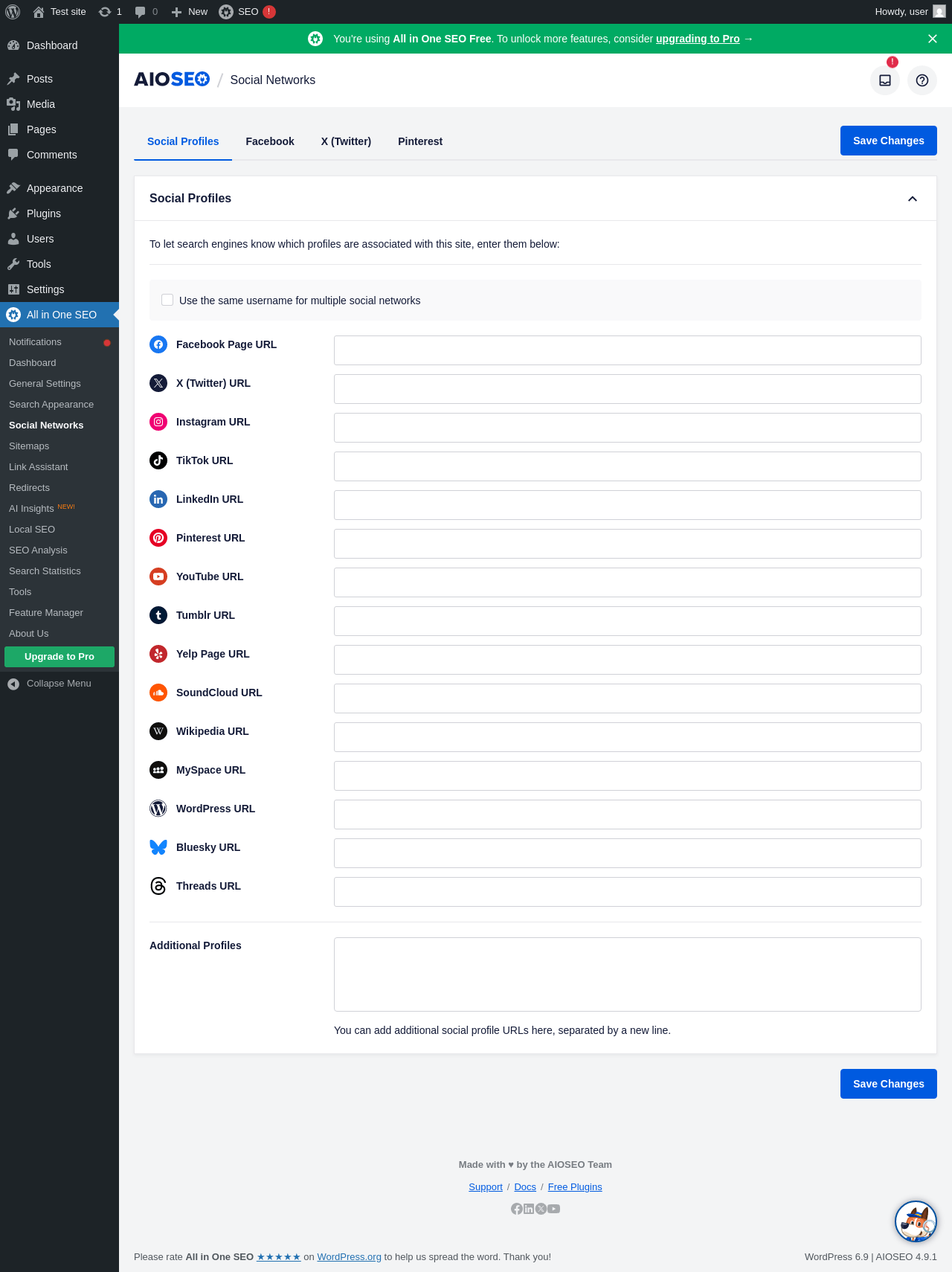Viewport: 952px width, 1272px height.
Task: Click the Upgrade to Pro sidebar button
Action: (59, 657)
